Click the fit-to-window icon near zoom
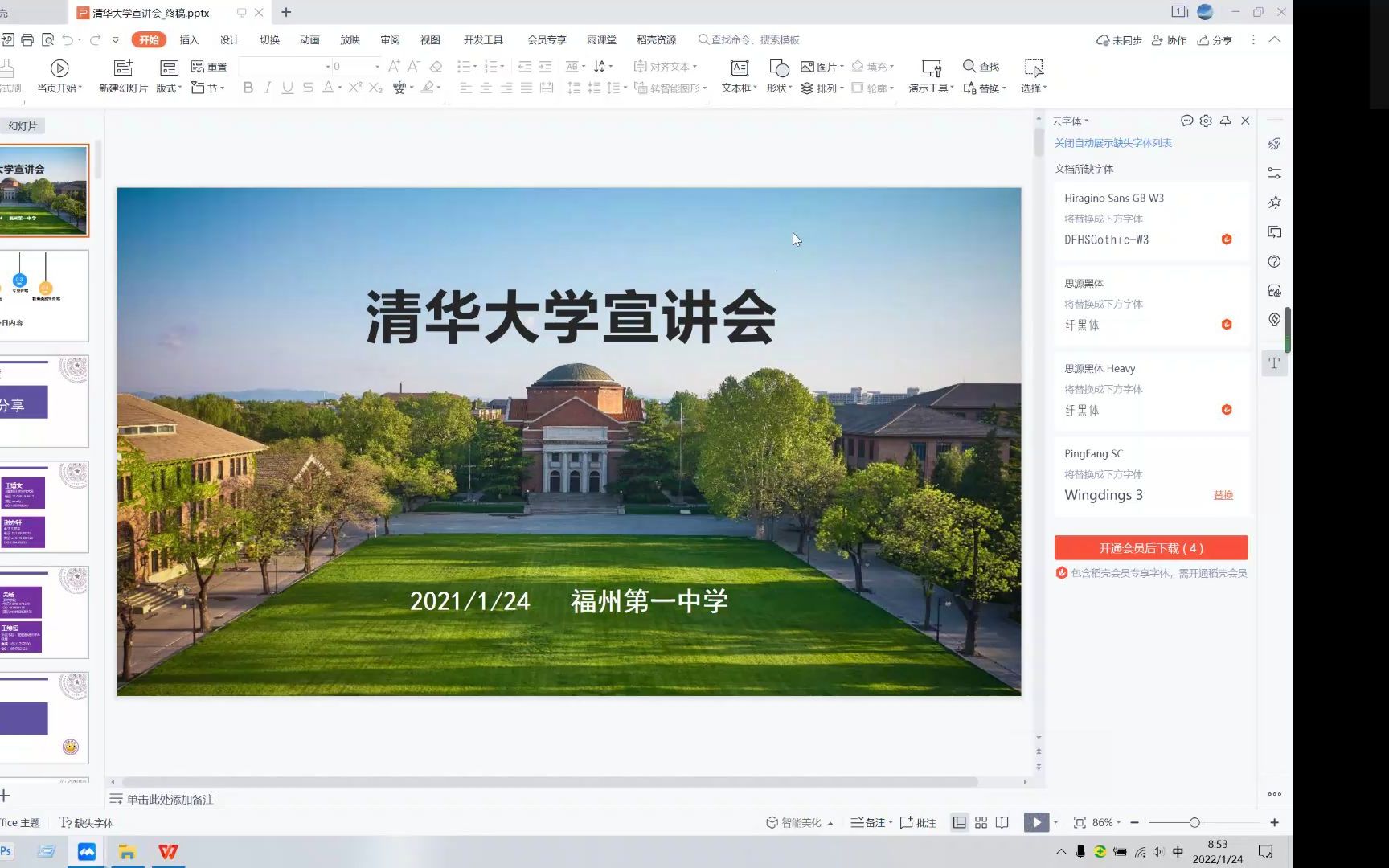Screen dimensions: 1389x868 [x=1080, y=823]
